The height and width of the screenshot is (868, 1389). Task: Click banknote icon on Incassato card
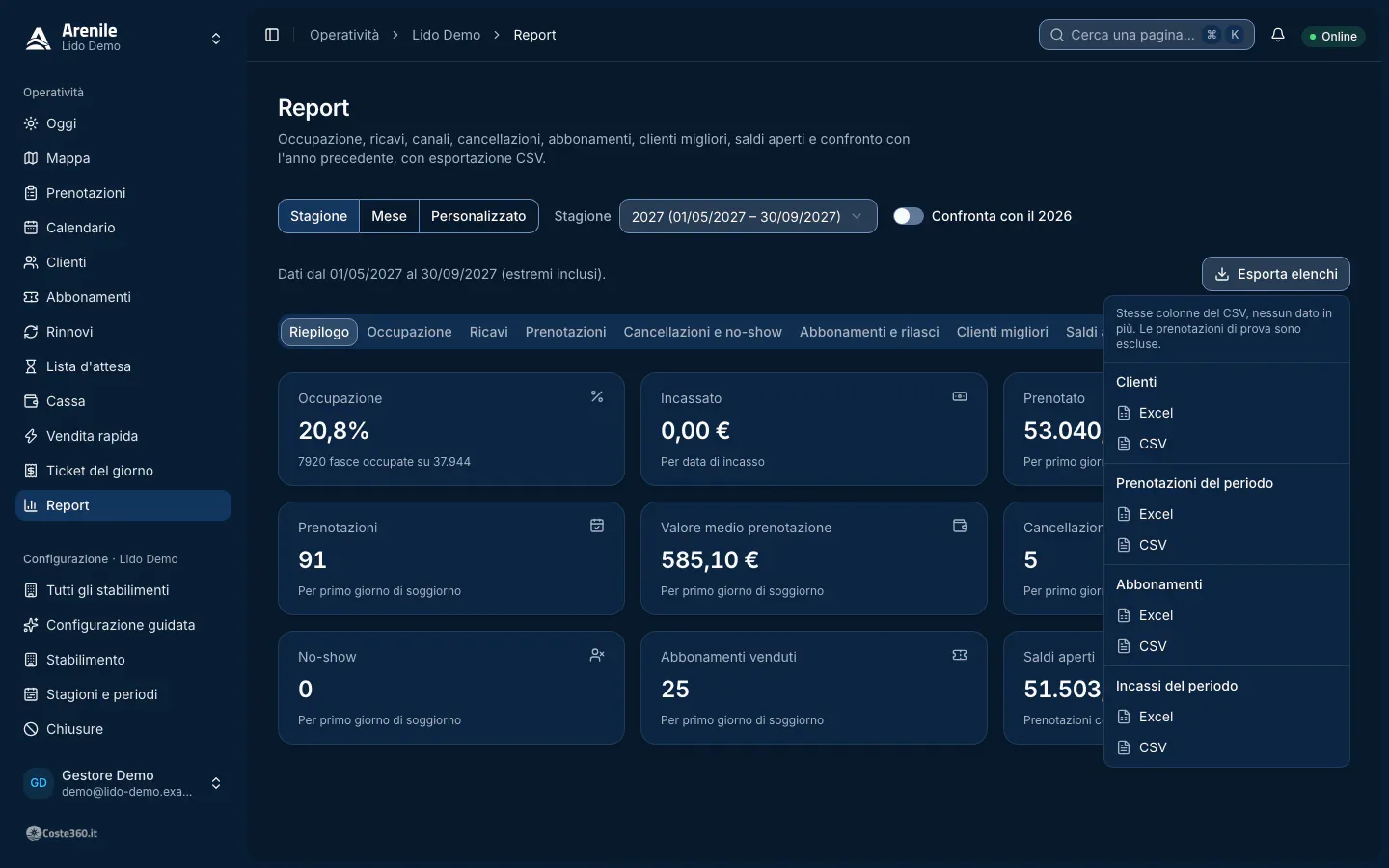[960, 396]
